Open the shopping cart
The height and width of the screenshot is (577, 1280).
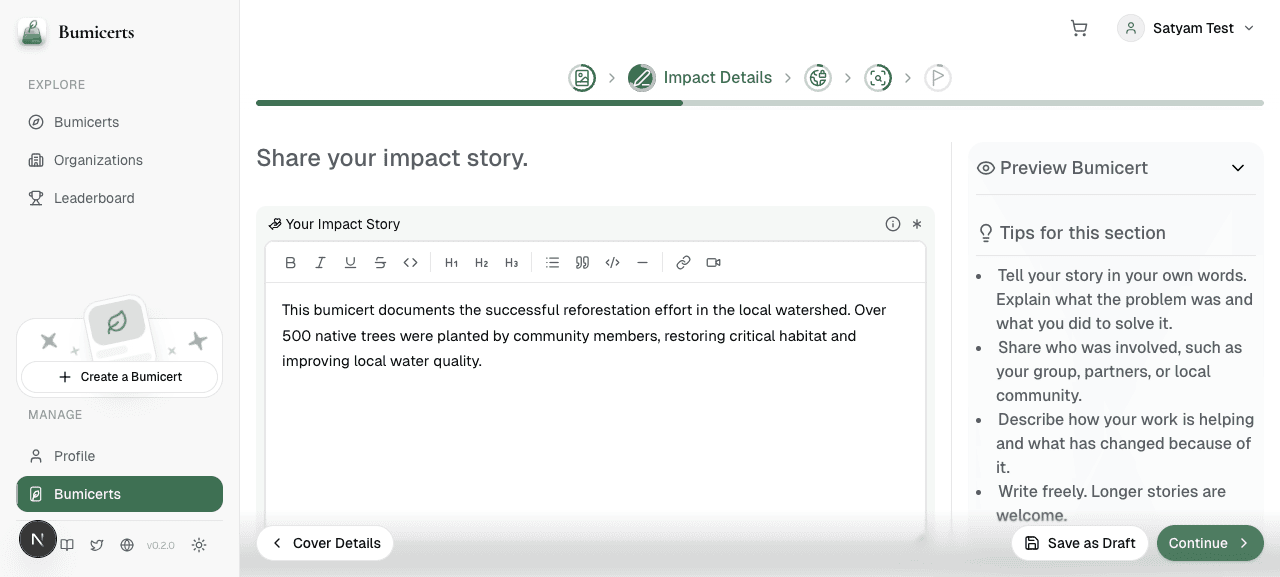[x=1078, y=28]
